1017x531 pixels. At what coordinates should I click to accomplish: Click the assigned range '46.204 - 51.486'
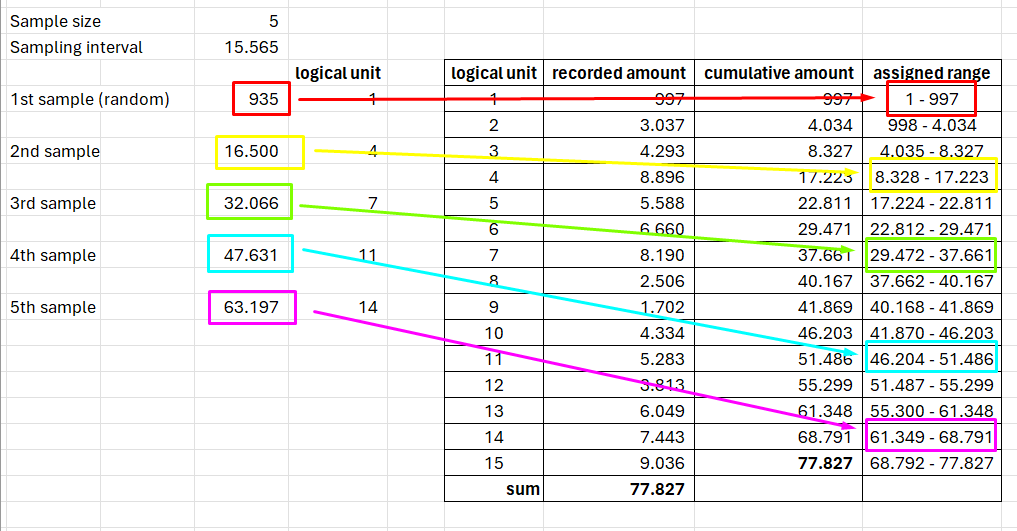(931, 357)
